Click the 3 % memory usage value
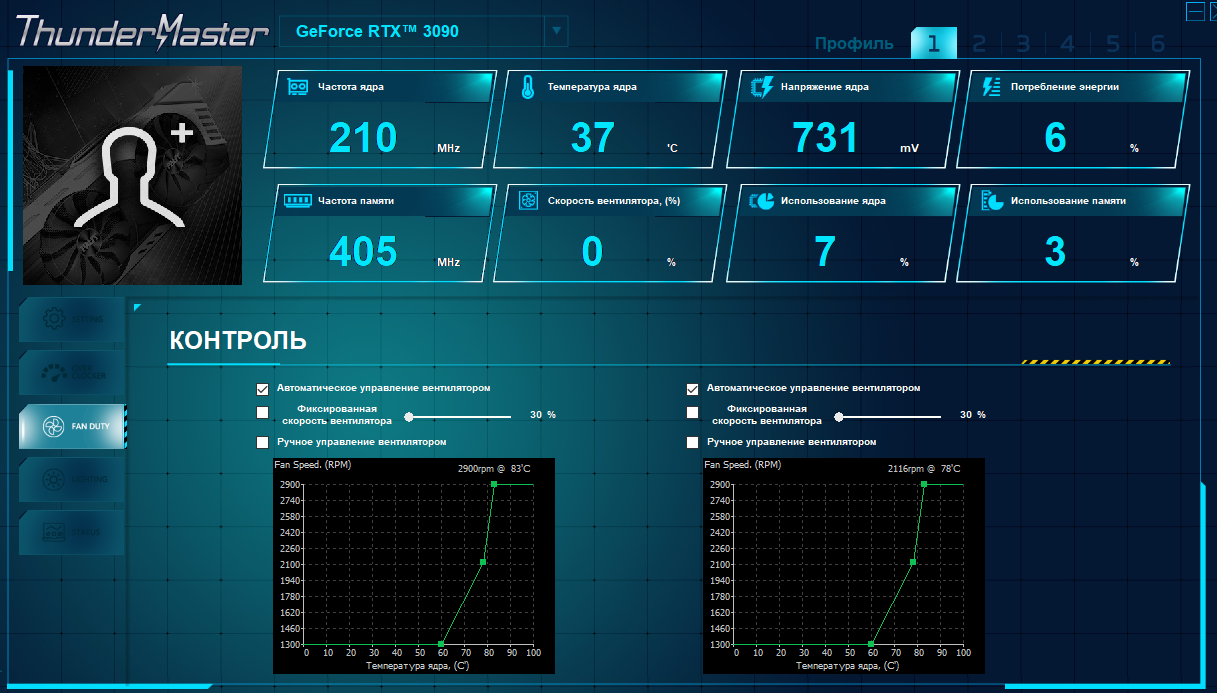 (x=1055, y=252)
